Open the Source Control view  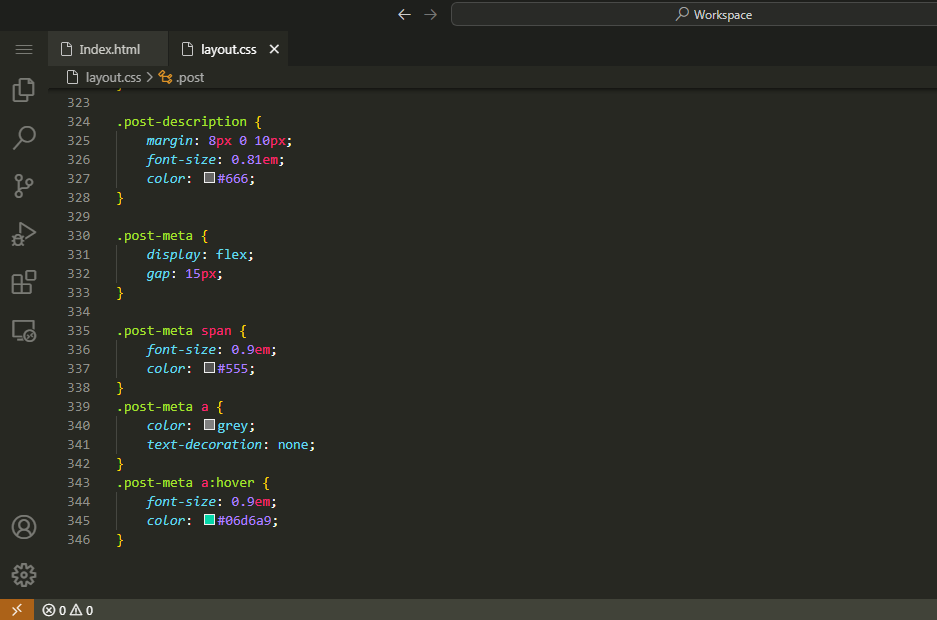pyautogui.click(x=24, y=186)
